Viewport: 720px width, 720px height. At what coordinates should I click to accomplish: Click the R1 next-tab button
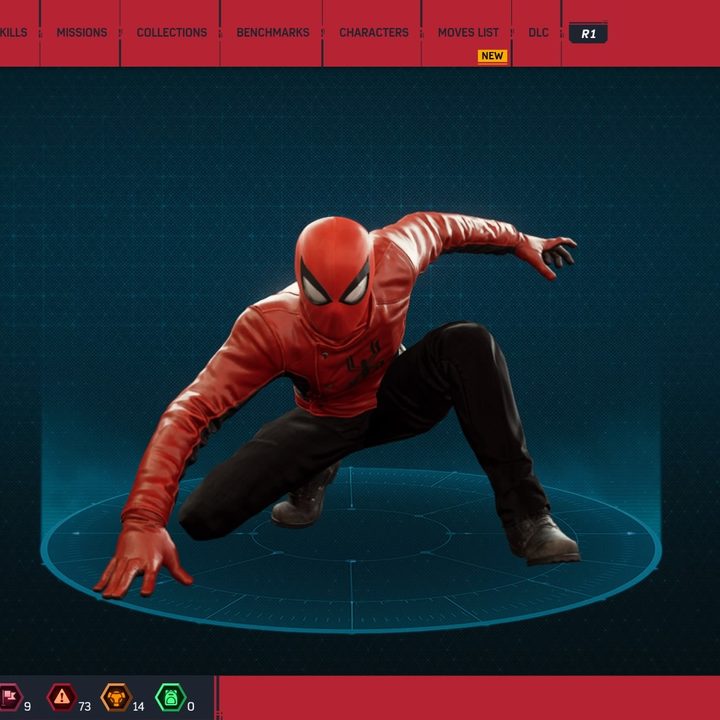click(x=588, y=33)
